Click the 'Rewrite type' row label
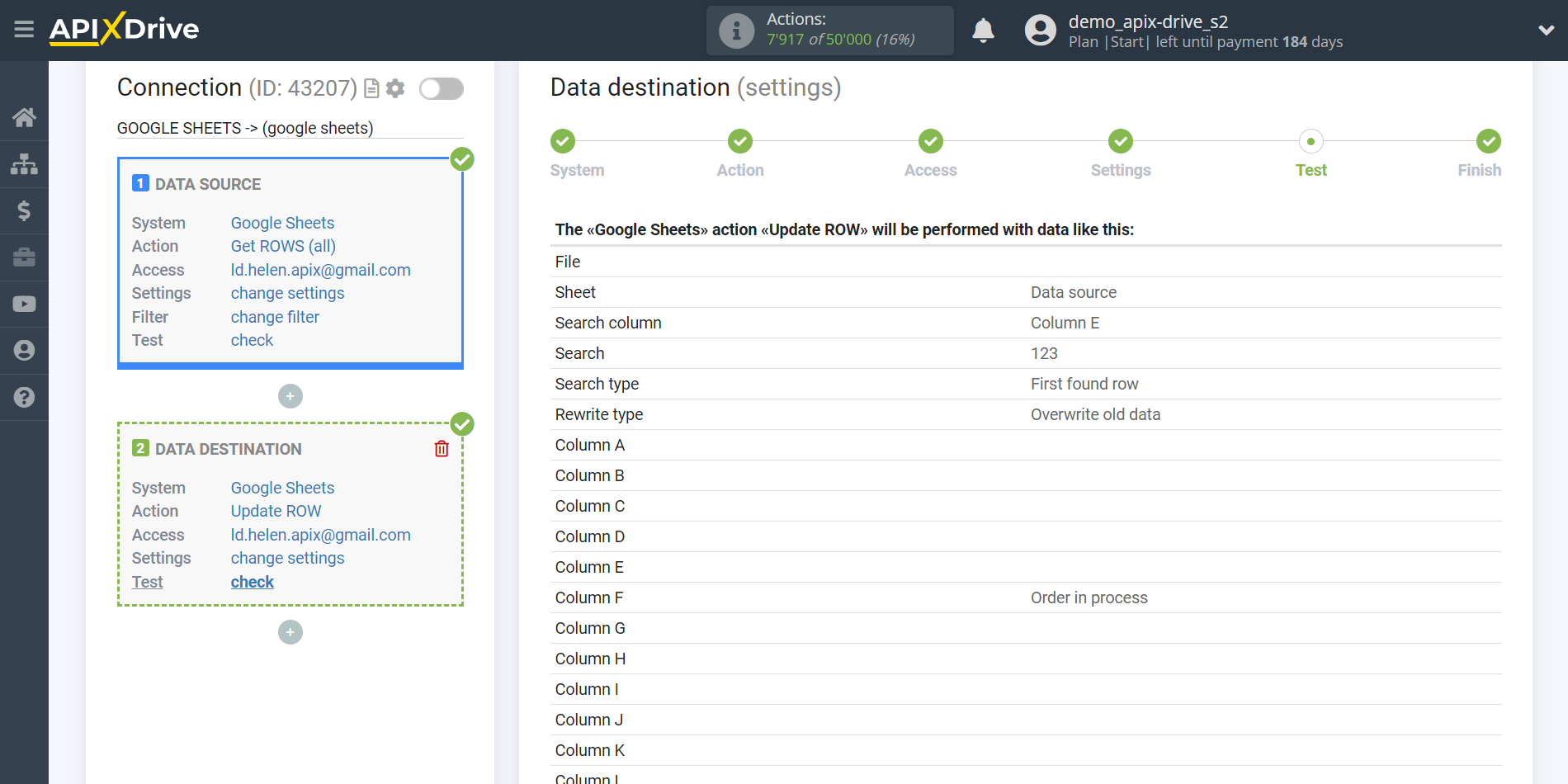1568x784 pixels. [598, 414]
